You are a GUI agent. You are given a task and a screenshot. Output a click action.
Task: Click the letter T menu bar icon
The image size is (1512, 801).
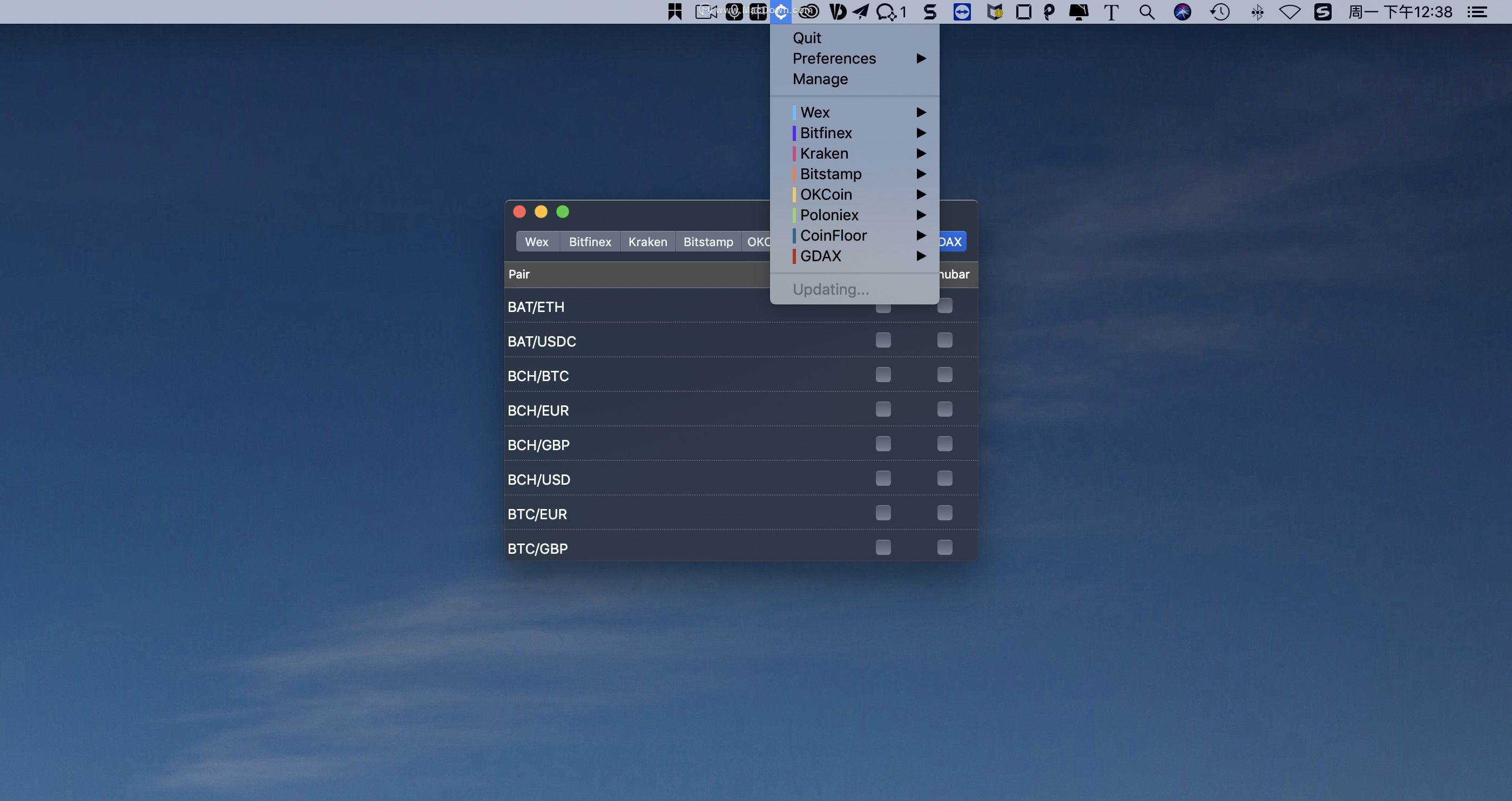[x=1111, y=12]
